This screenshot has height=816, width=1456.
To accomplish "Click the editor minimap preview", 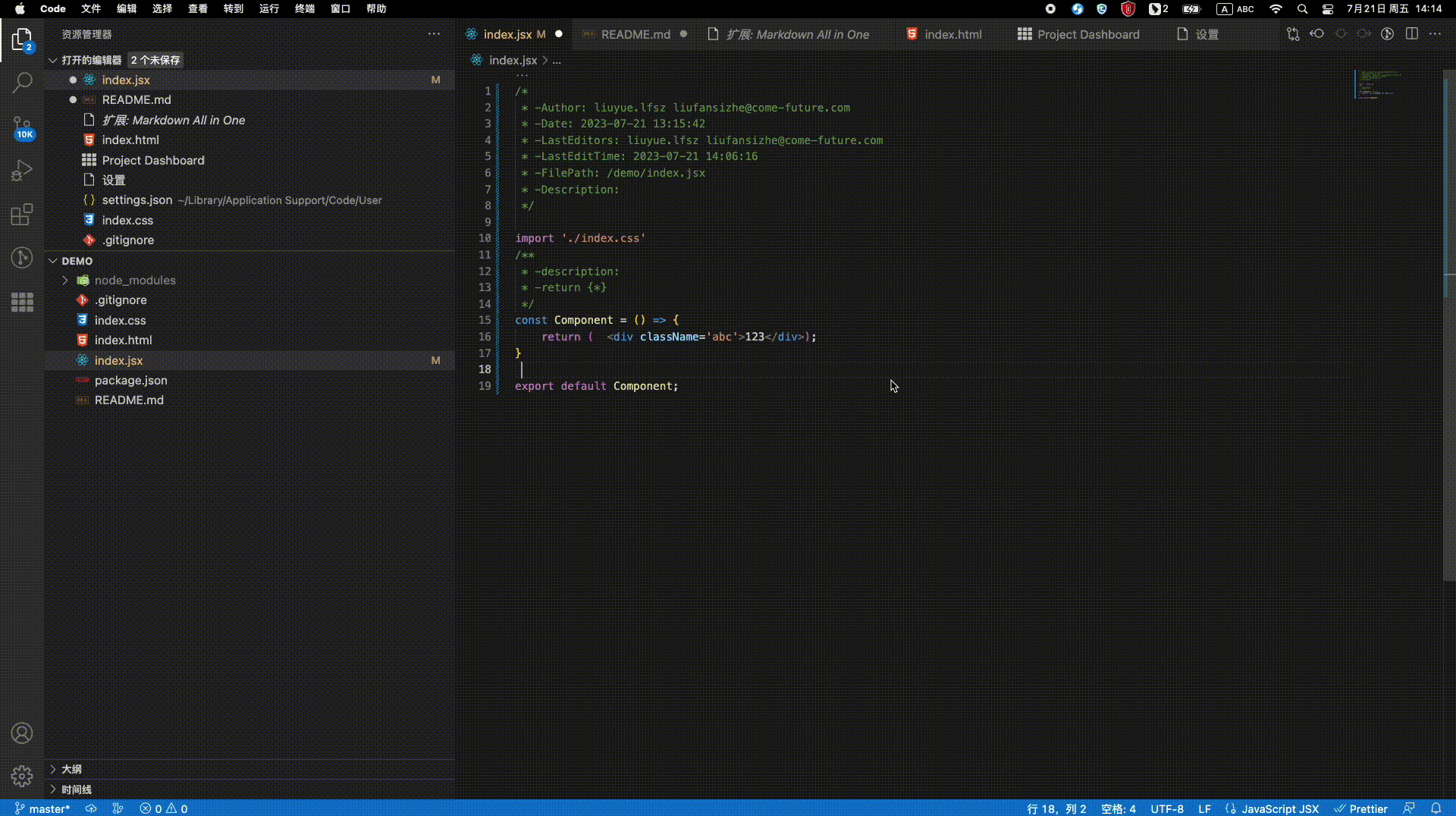I will (1379, 84).
